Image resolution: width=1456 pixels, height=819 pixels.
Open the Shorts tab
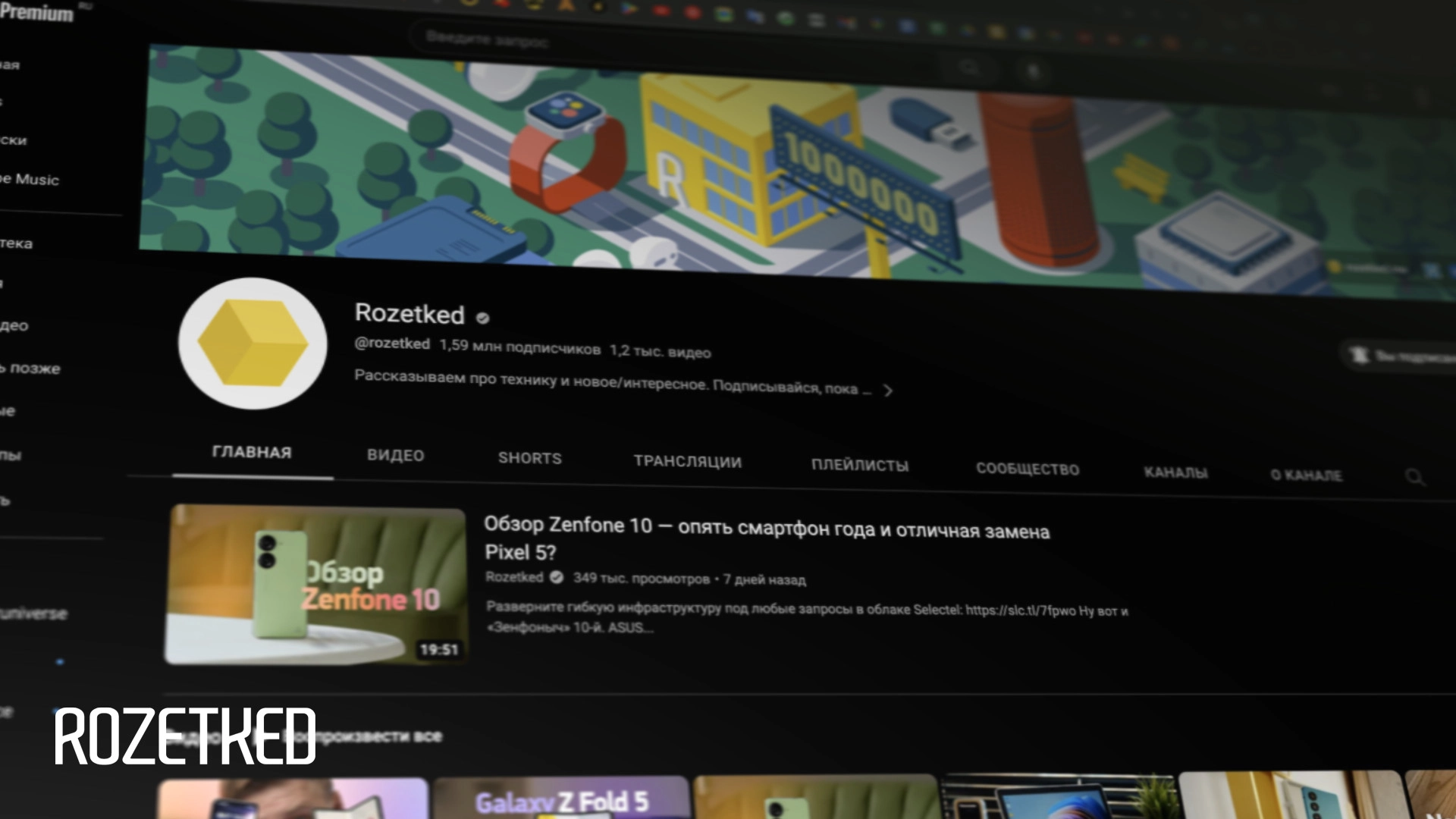529,458
